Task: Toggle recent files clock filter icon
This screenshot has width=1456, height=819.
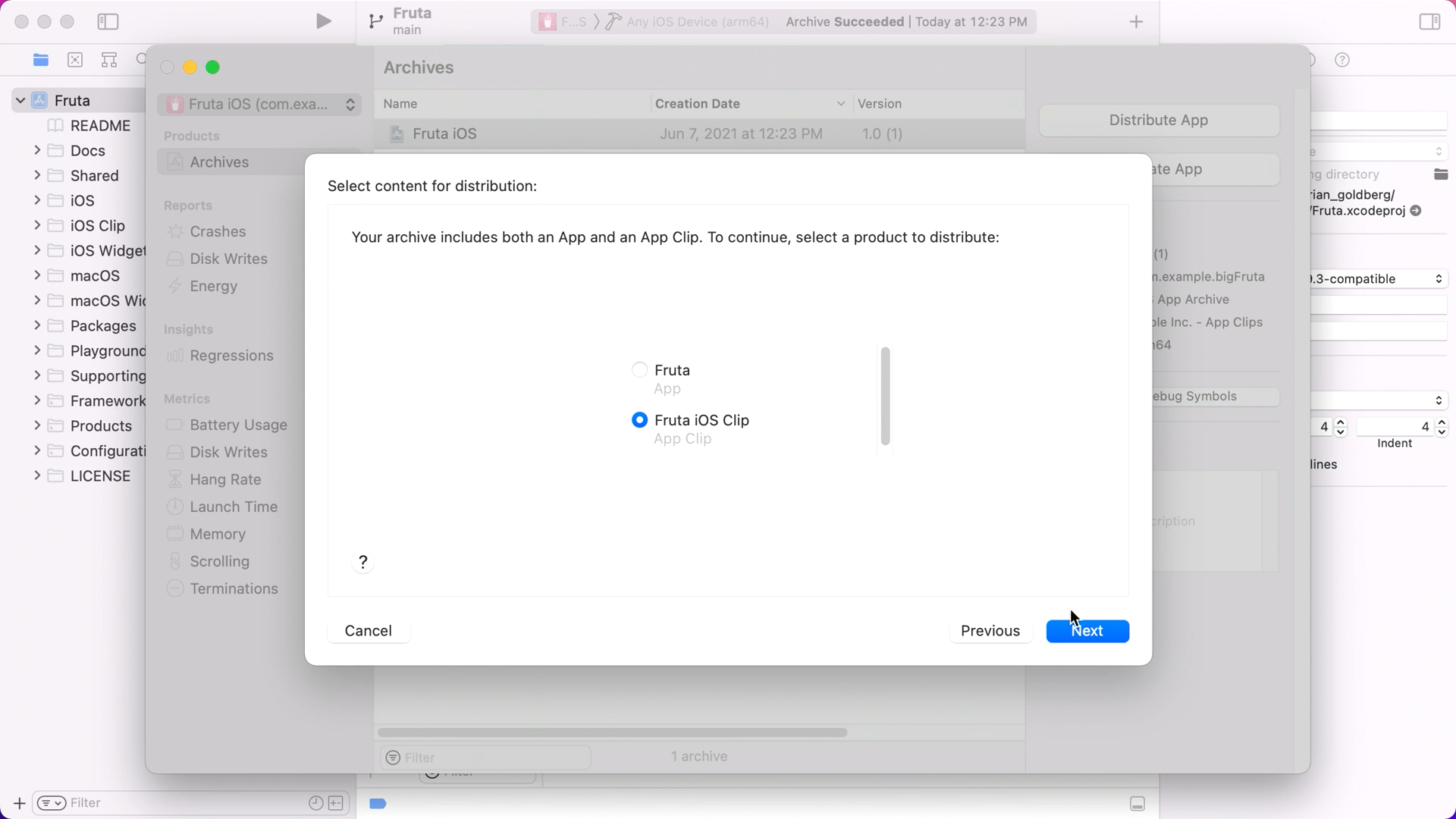Action: tap(315, 802)
